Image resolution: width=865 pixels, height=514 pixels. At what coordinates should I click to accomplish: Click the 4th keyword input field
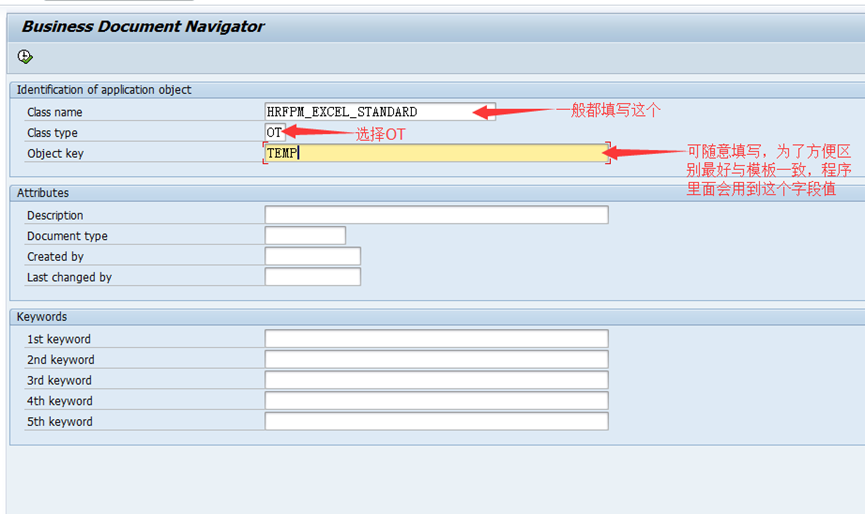pos(436,401)
